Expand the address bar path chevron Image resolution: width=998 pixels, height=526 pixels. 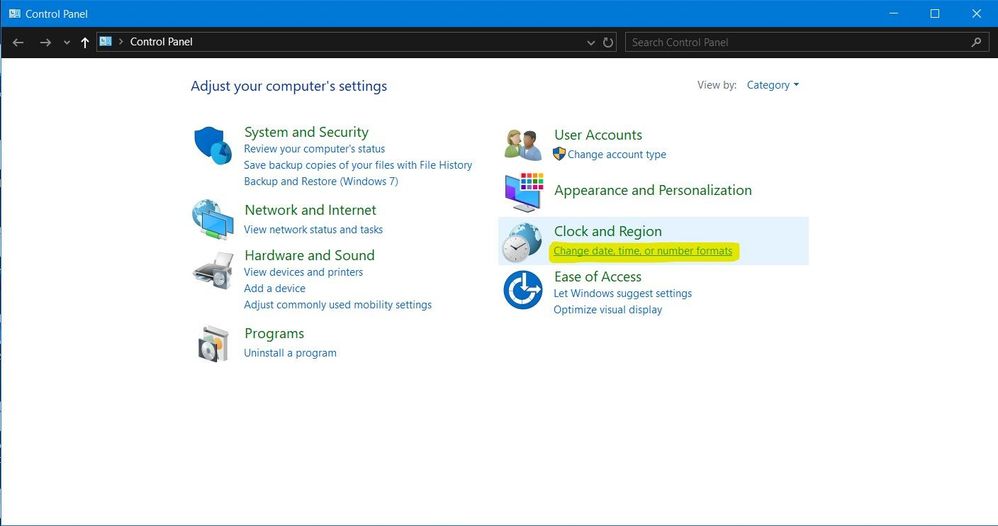[x=121, y=41]
